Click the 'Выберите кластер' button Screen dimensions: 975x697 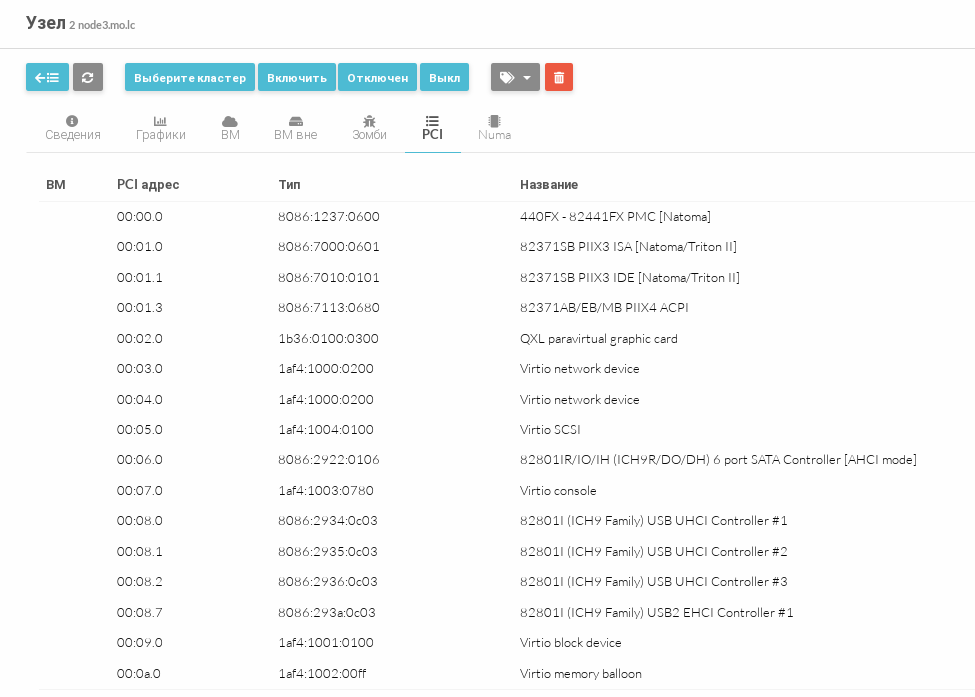pyautogui.click(x=190, y=77)
